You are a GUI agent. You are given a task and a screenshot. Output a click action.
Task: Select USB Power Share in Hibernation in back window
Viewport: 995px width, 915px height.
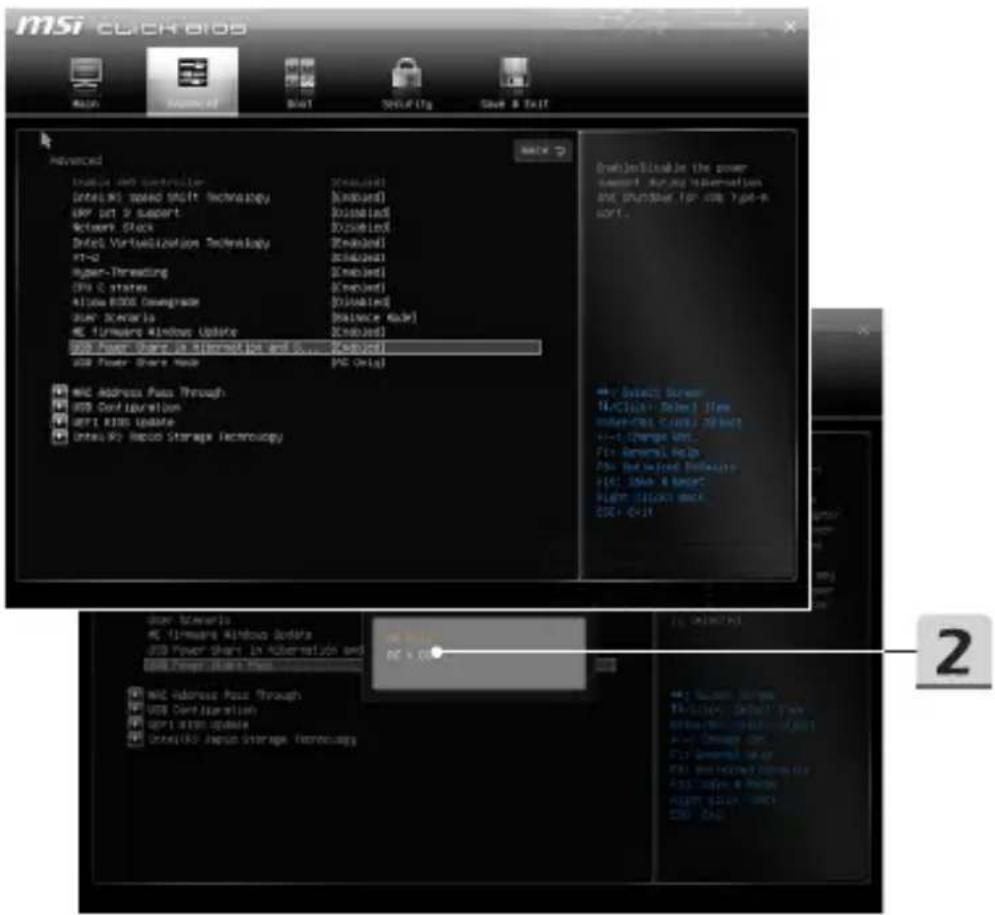click(x=254, y=650)
